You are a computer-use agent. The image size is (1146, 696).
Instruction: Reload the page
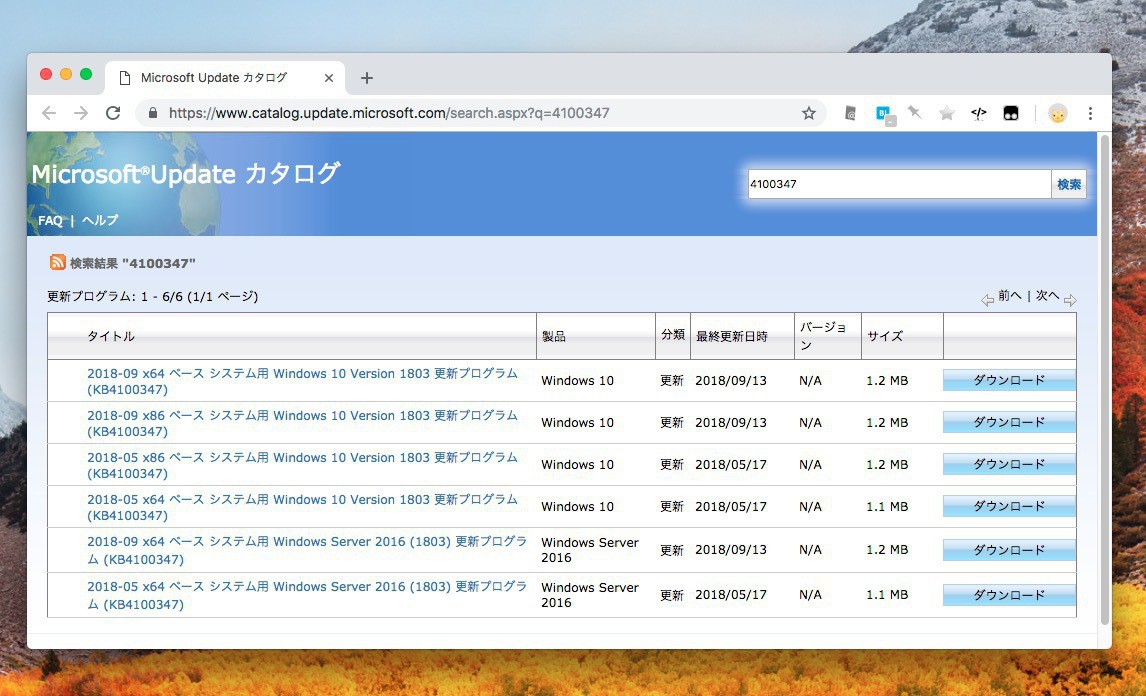[x=113, y=113]
